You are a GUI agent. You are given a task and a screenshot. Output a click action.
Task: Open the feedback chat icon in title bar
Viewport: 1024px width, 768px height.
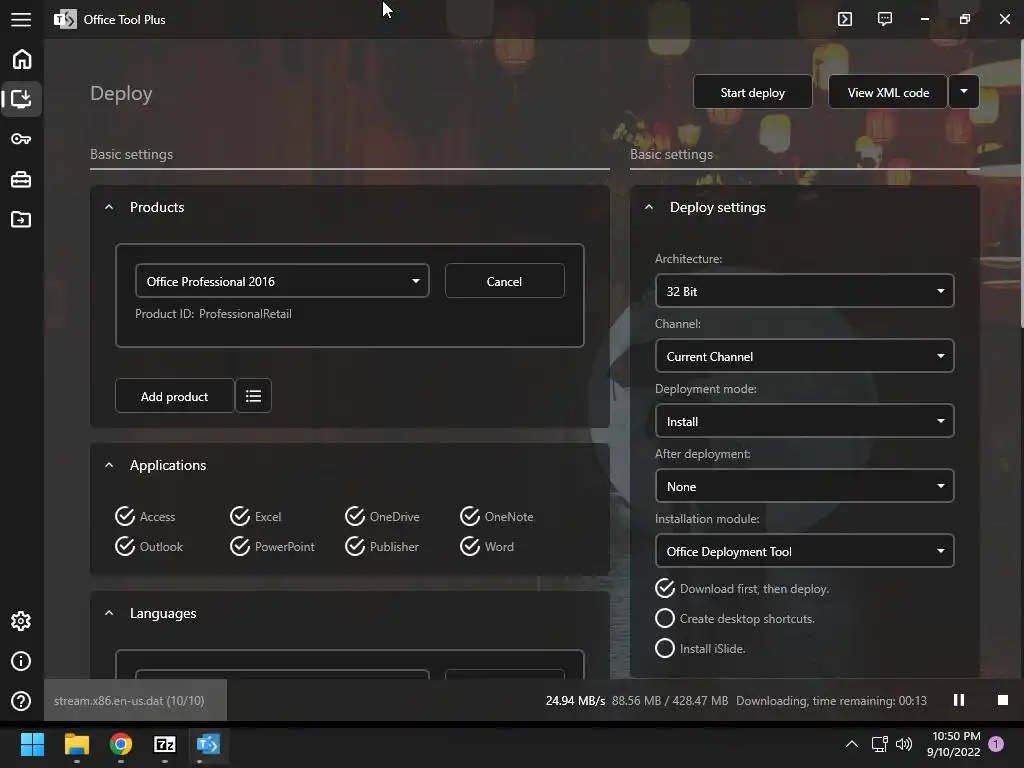click(x=885, y=19)
